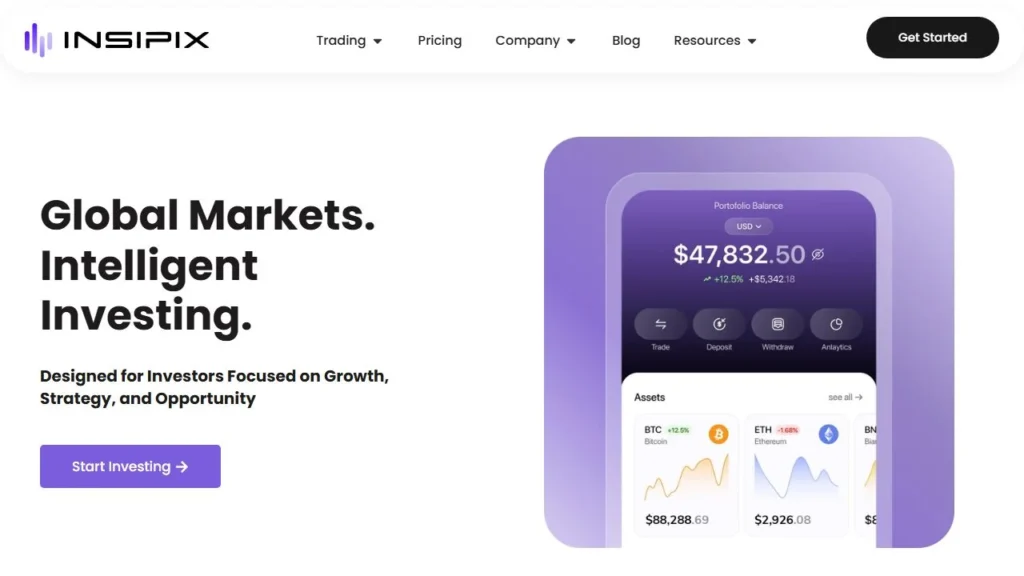Open the Analytics pie chart icon
Viewport: 1024px width, 576px height.
(836, 324)
